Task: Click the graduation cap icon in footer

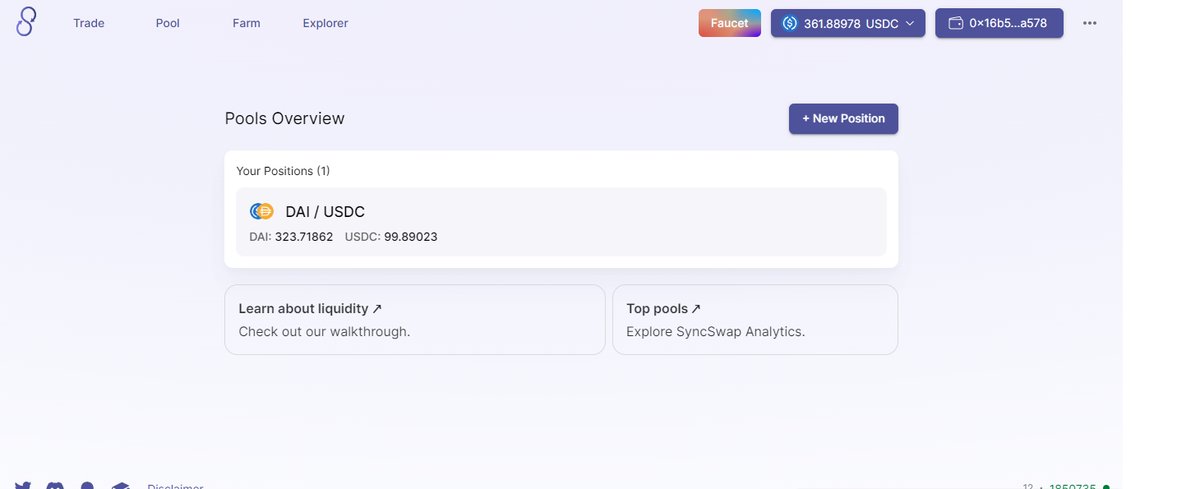Action: 121,486
